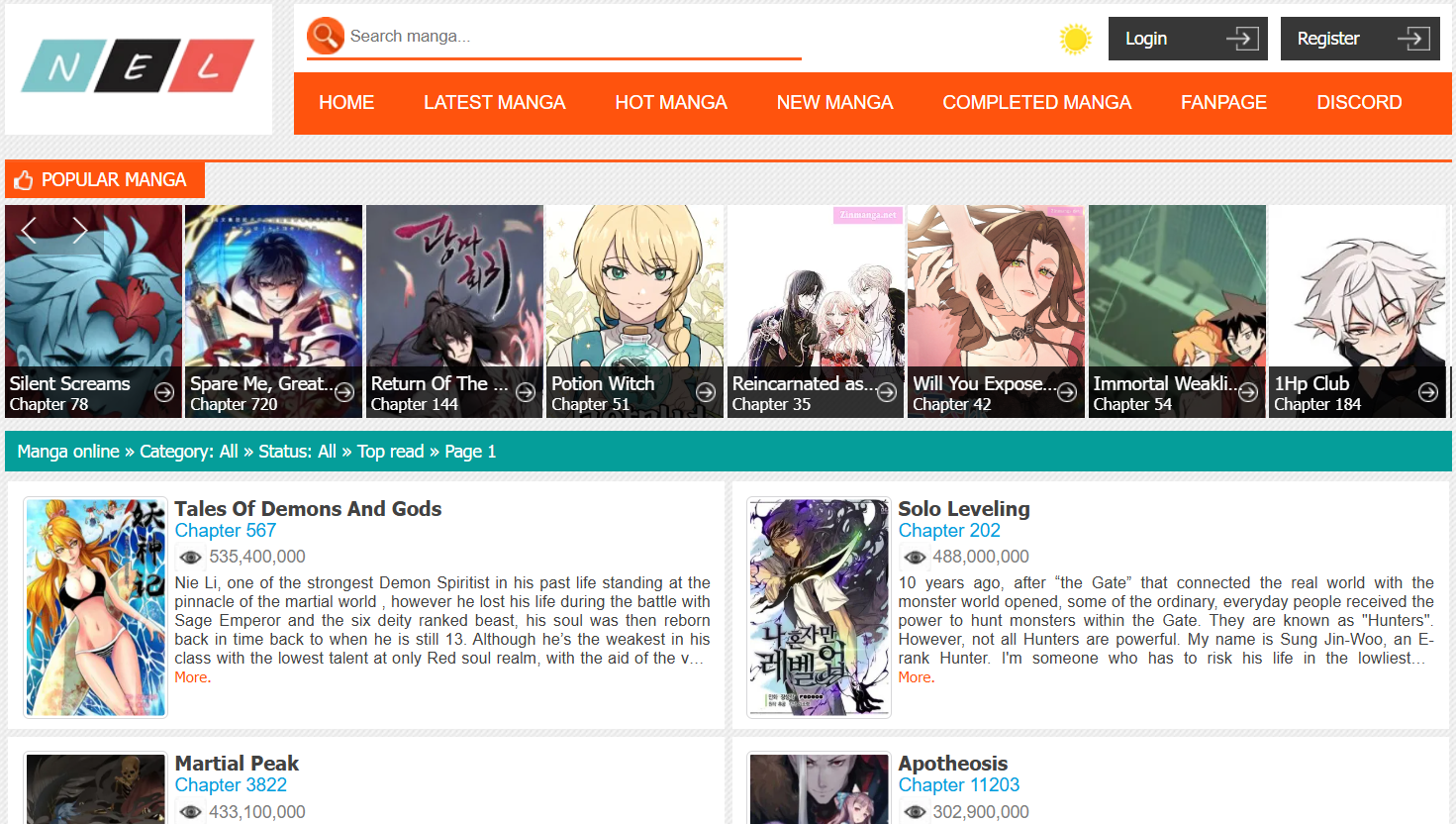The image size is (1456, 824).
Task: Toggle the sun light/dark mode icon
Action: [x=1075, y=39]
